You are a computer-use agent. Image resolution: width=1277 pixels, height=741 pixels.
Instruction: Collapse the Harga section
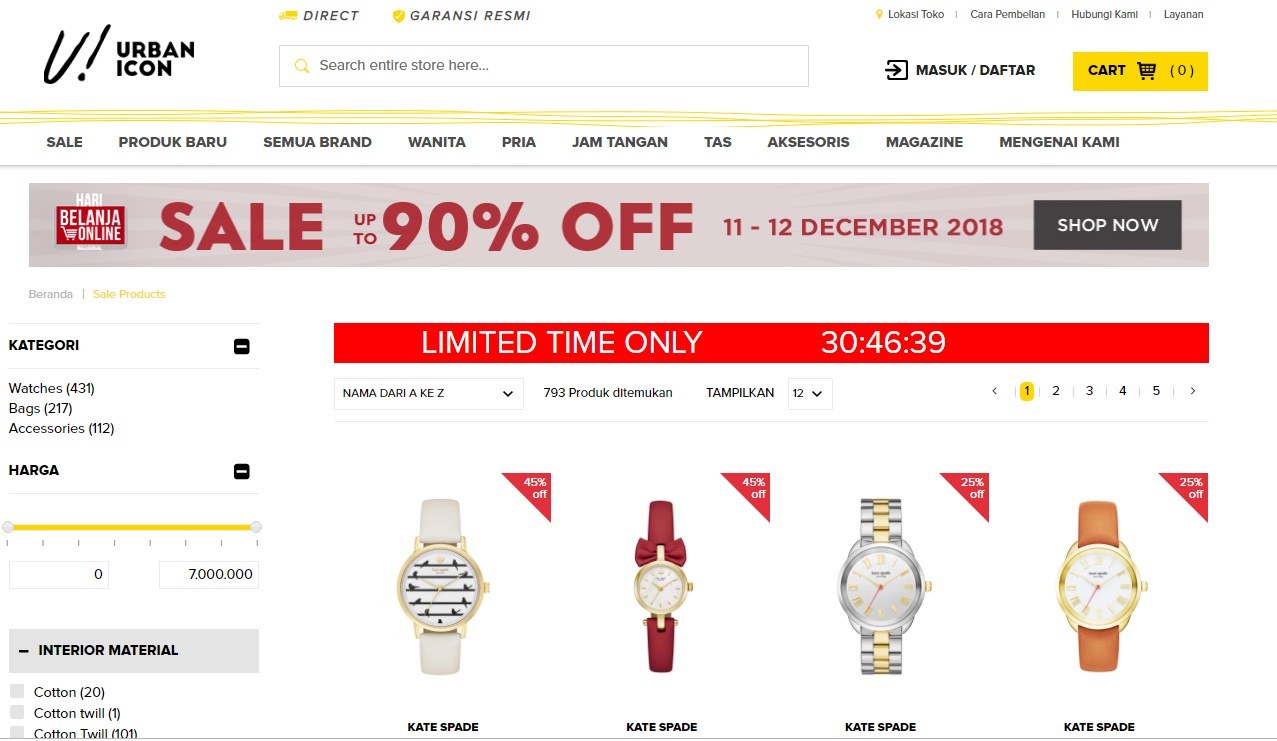(x=241, y=472)
